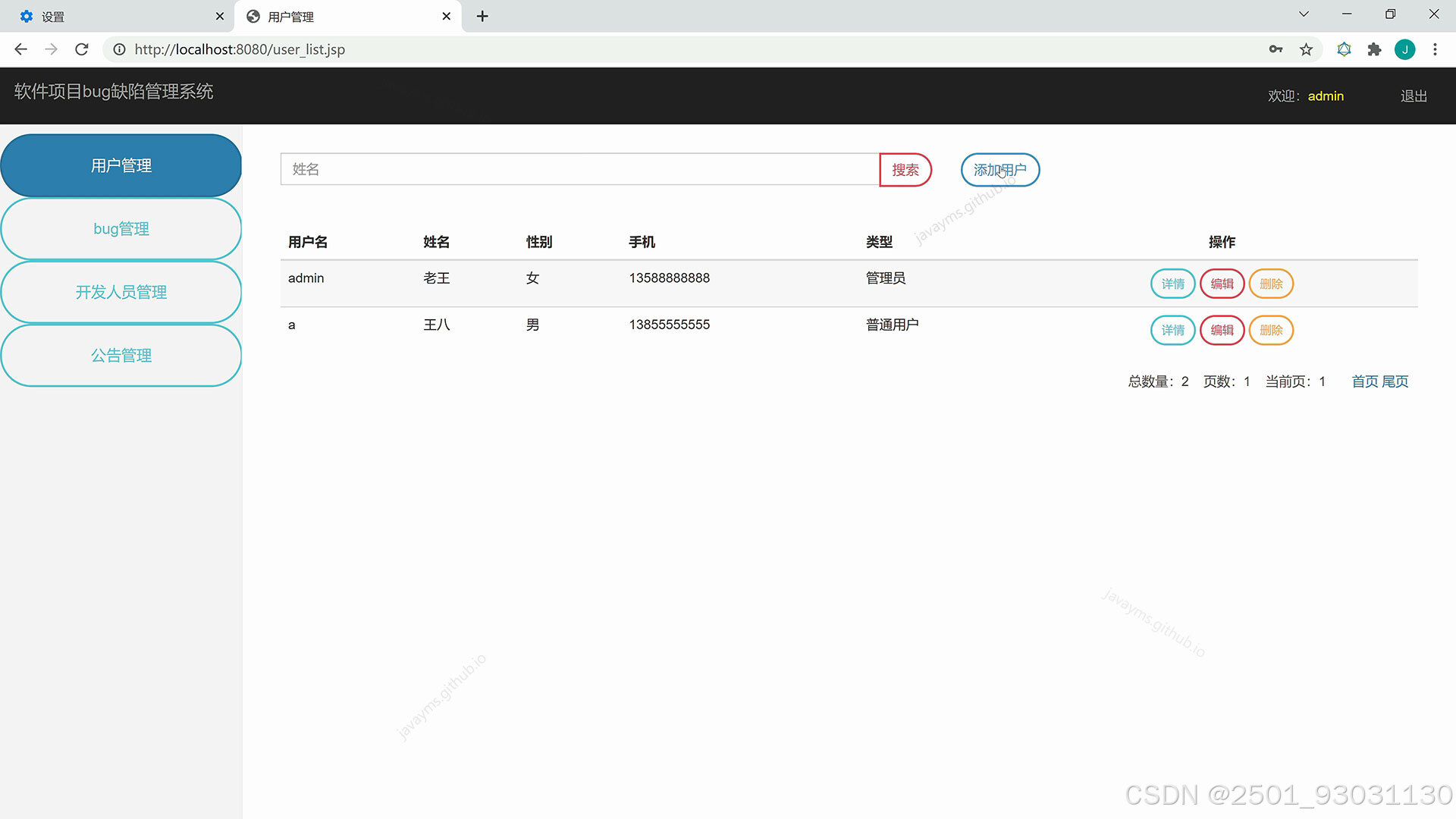
Task: Open saved passwords key icon
Action: (x=1276, y=49)
